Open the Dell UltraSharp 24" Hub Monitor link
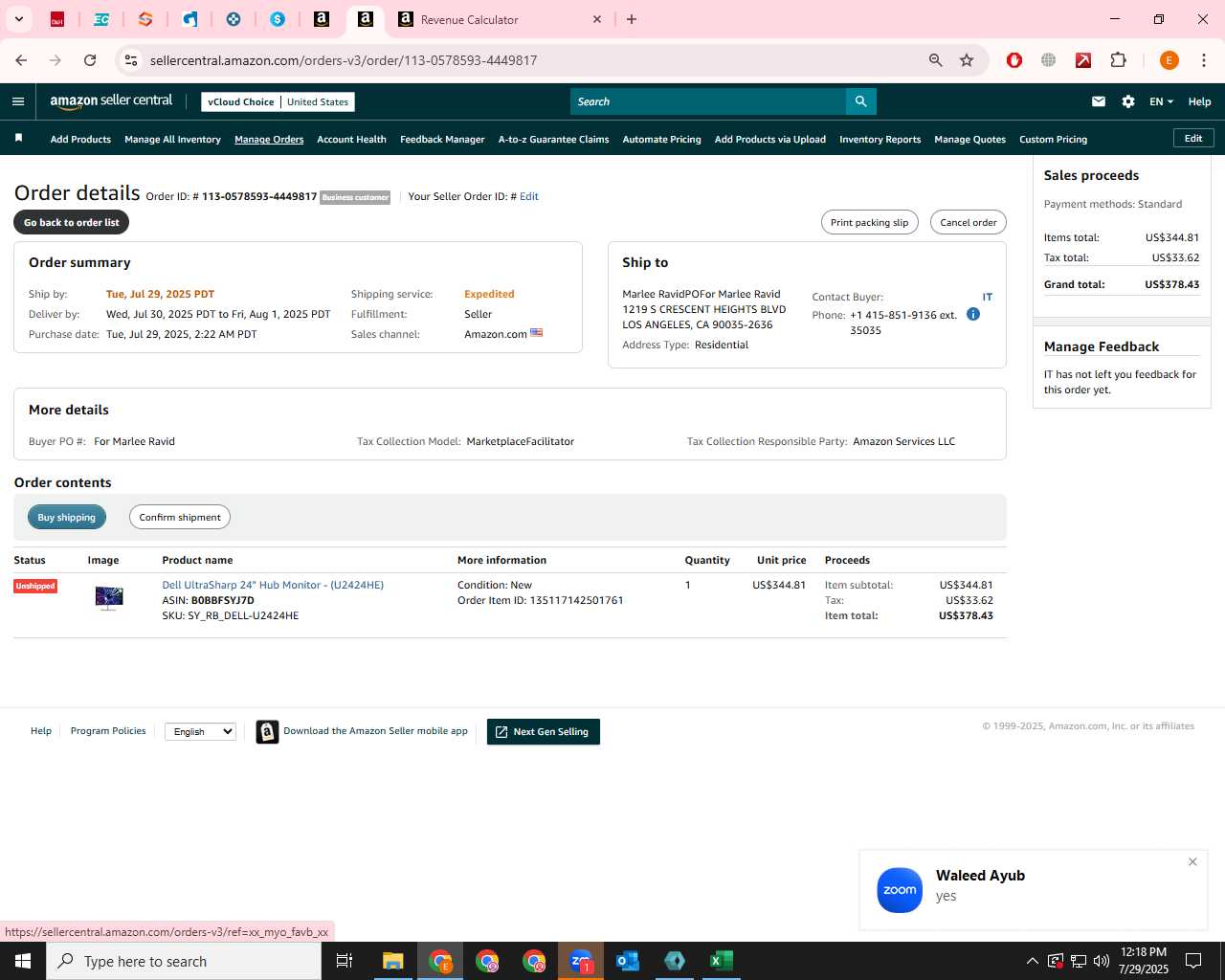Screen dimensions: 1225x980 273,585
